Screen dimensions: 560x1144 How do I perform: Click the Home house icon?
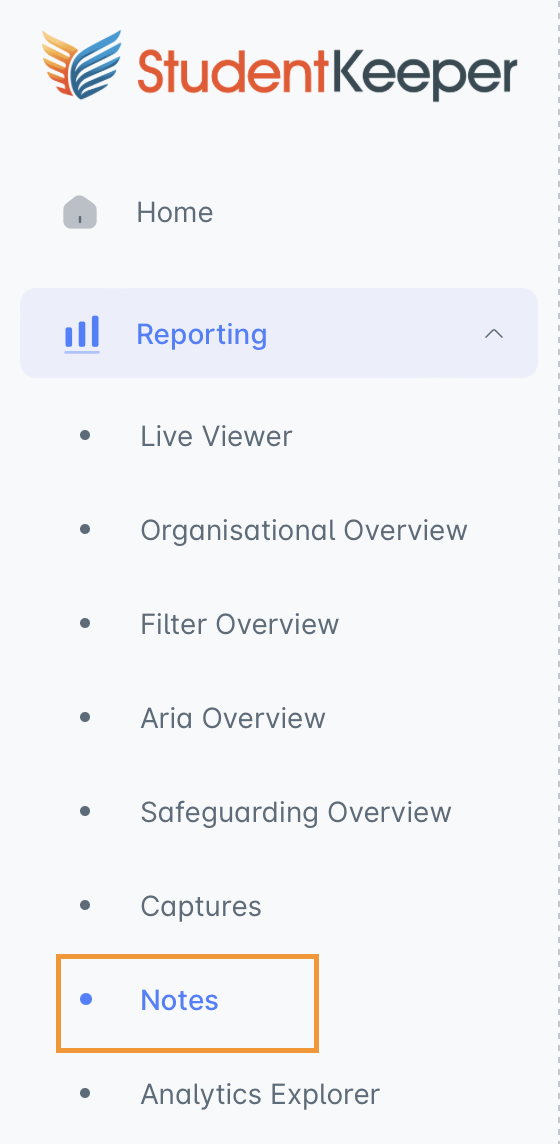(x=80, y=212)
